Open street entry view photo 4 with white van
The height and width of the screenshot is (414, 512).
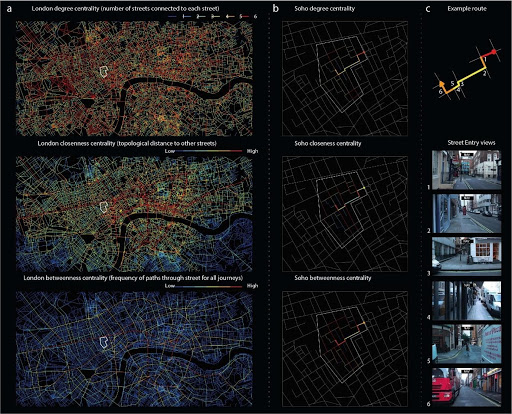pyautogui.click(x=466, y=300)
